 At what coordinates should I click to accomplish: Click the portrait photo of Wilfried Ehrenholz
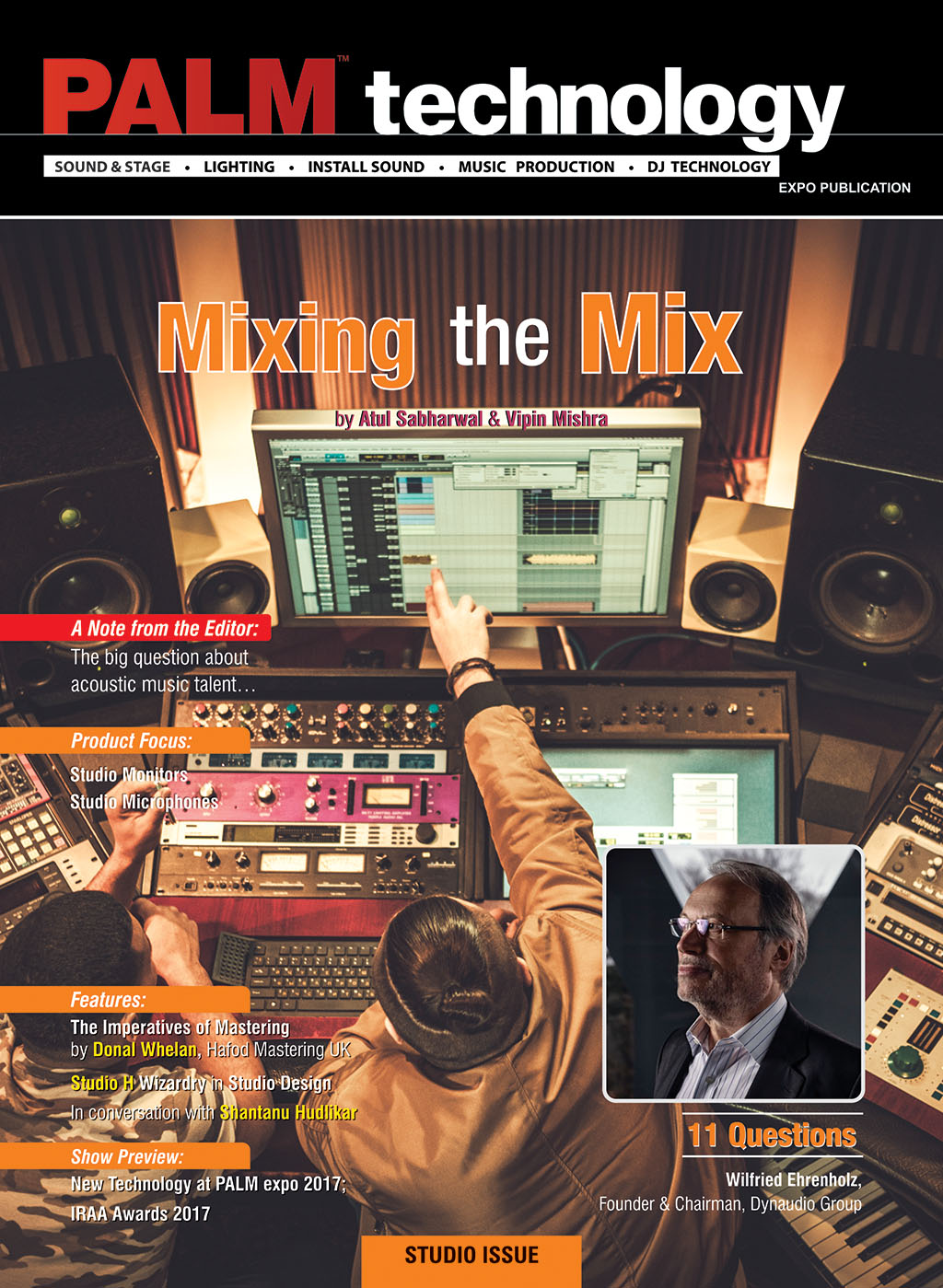point(733,973)
